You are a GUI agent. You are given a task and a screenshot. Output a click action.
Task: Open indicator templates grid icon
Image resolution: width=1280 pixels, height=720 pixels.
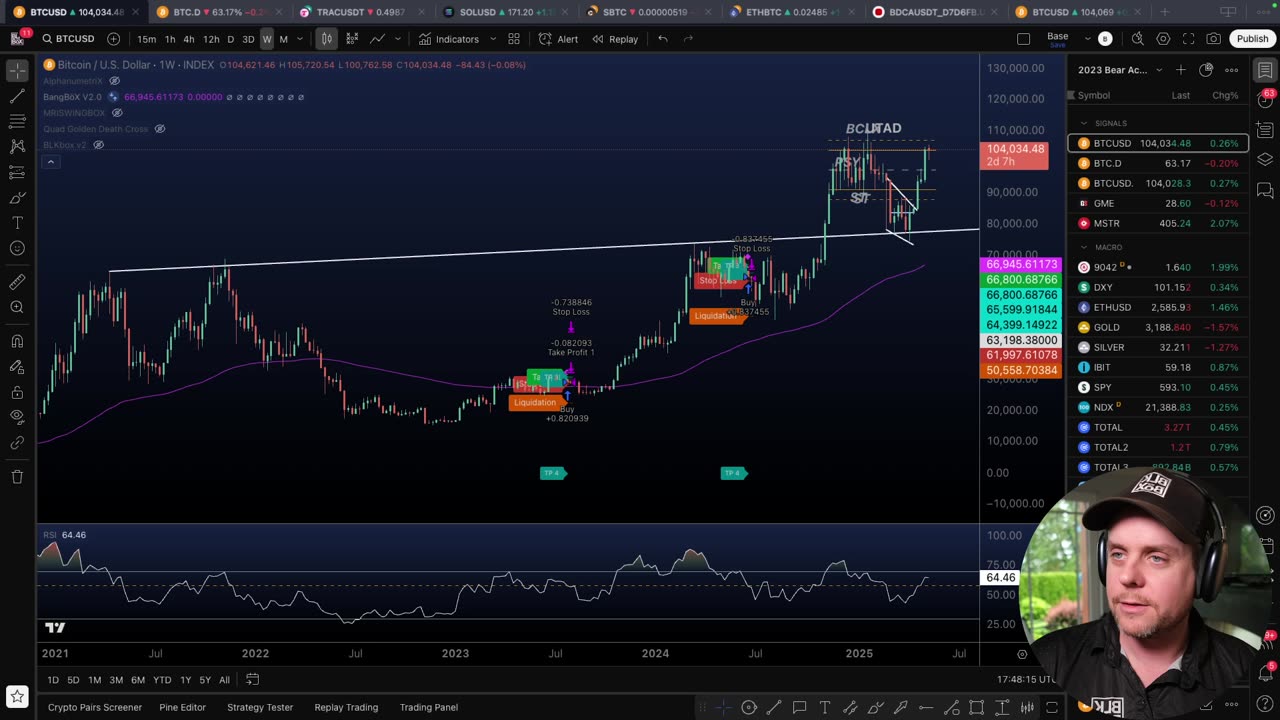pos(514,39)
